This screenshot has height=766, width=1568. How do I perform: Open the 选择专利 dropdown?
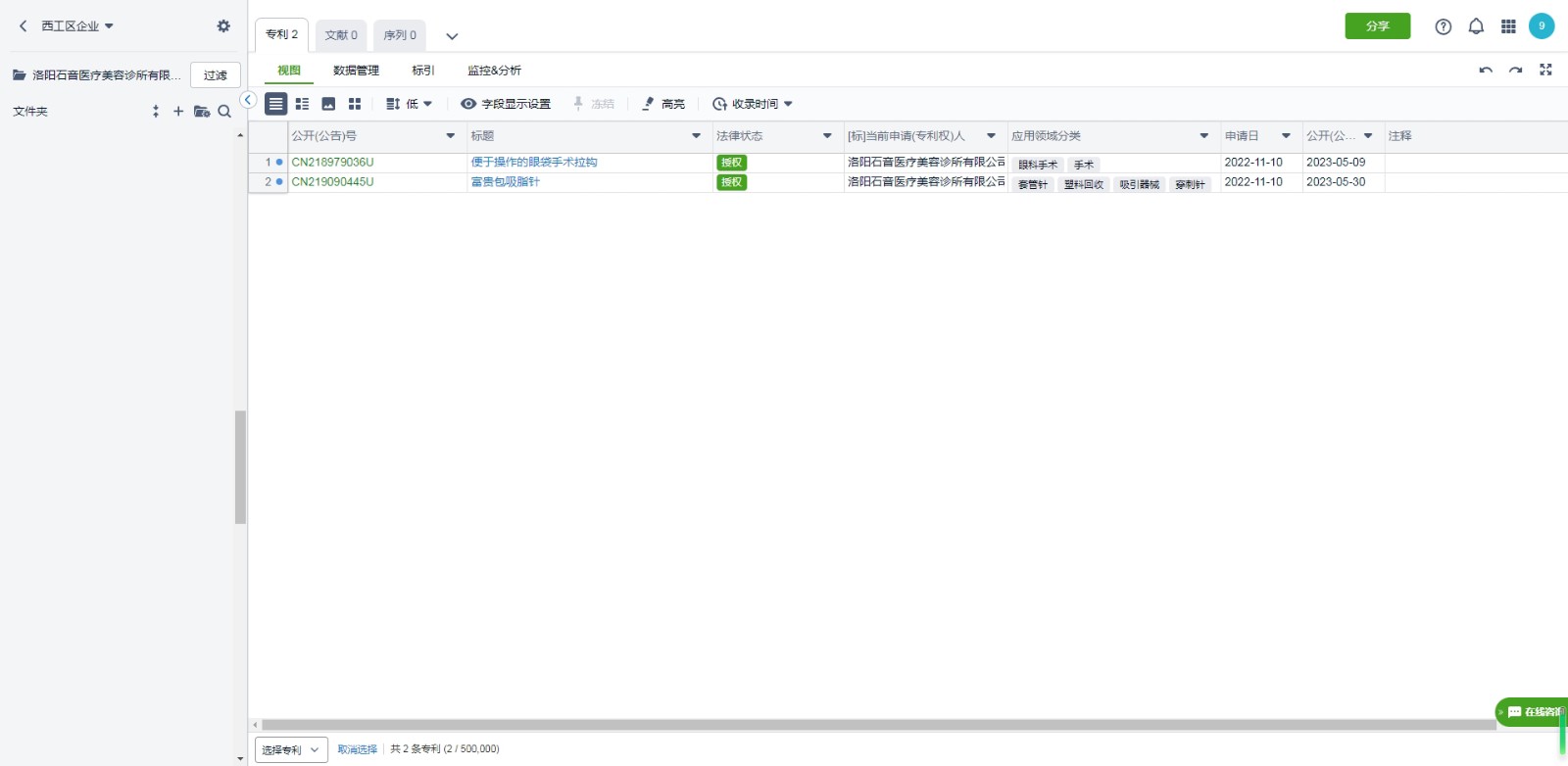[x=291, y=749]
